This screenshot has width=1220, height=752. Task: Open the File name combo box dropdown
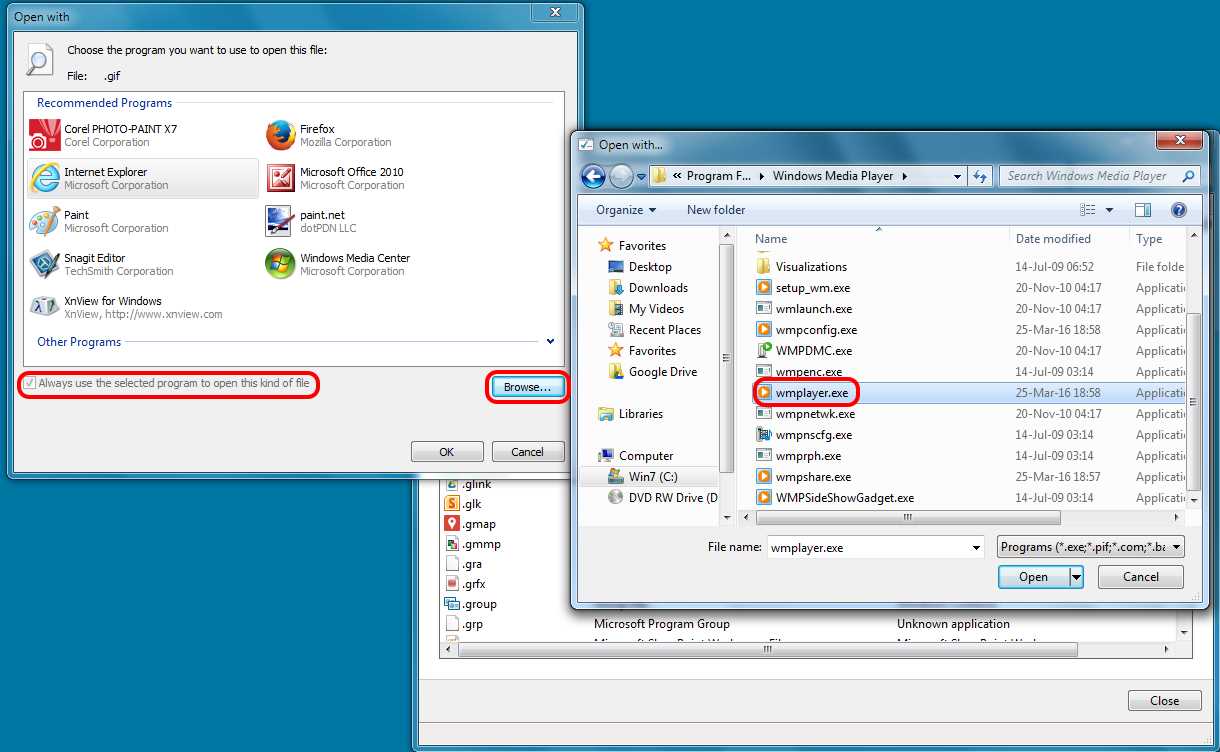[976, 548]
